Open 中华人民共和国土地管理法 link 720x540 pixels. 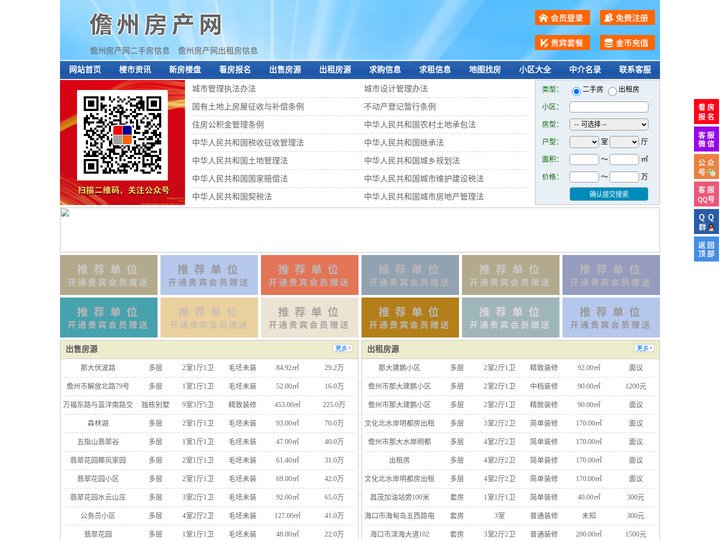(x=240, y=160)
